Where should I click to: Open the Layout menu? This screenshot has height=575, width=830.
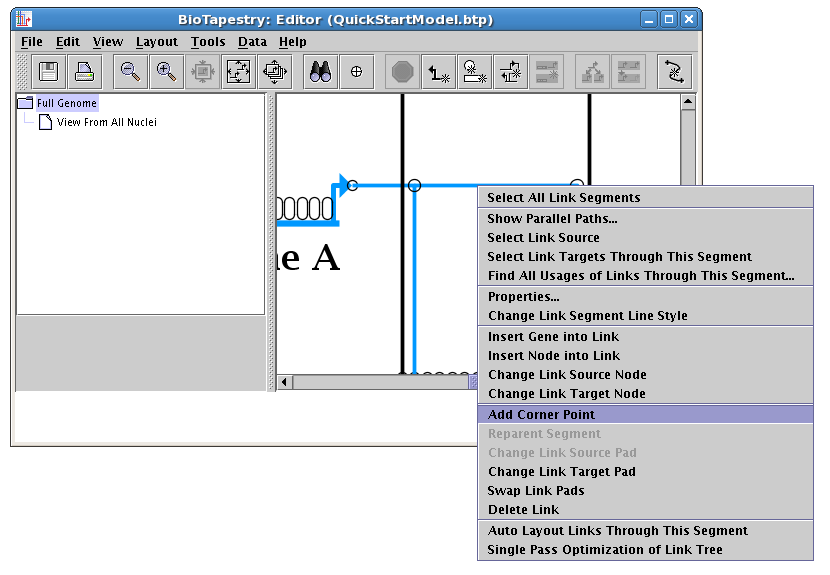pyautogui.click(x=156, y=42)
